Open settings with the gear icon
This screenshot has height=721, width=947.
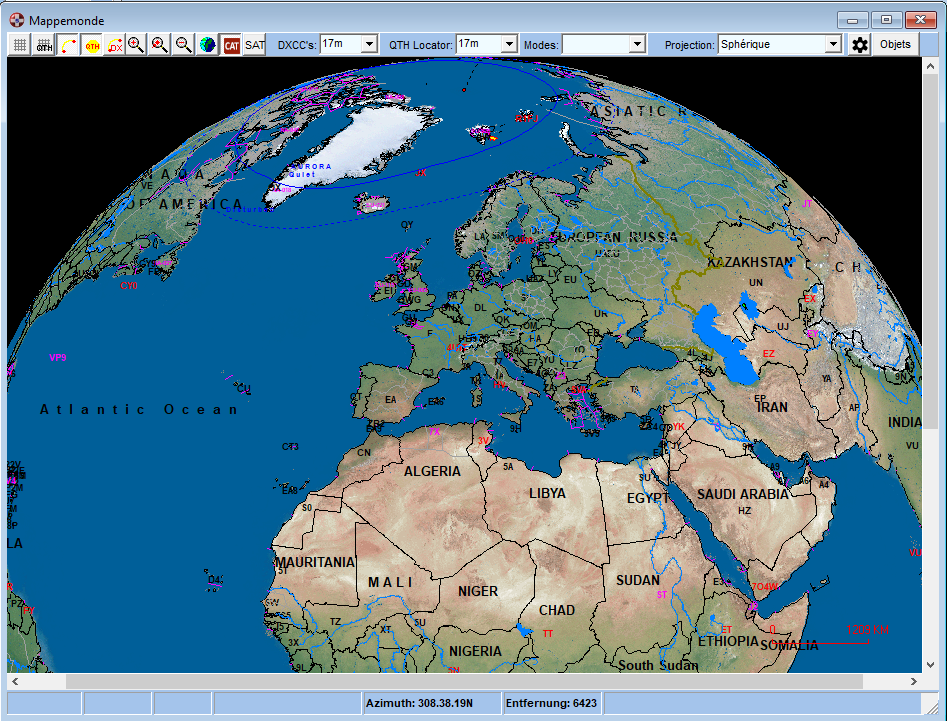(860, 45)
